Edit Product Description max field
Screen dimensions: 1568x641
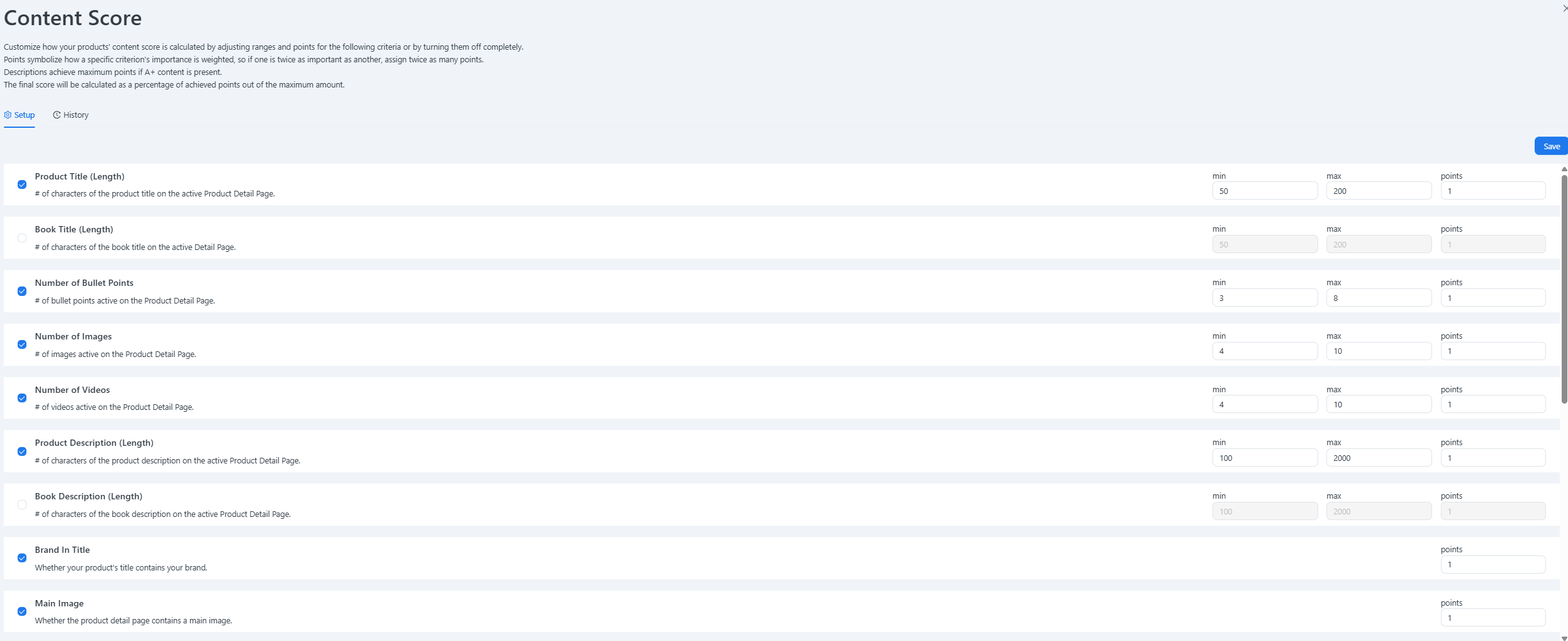pos(1379,458)
